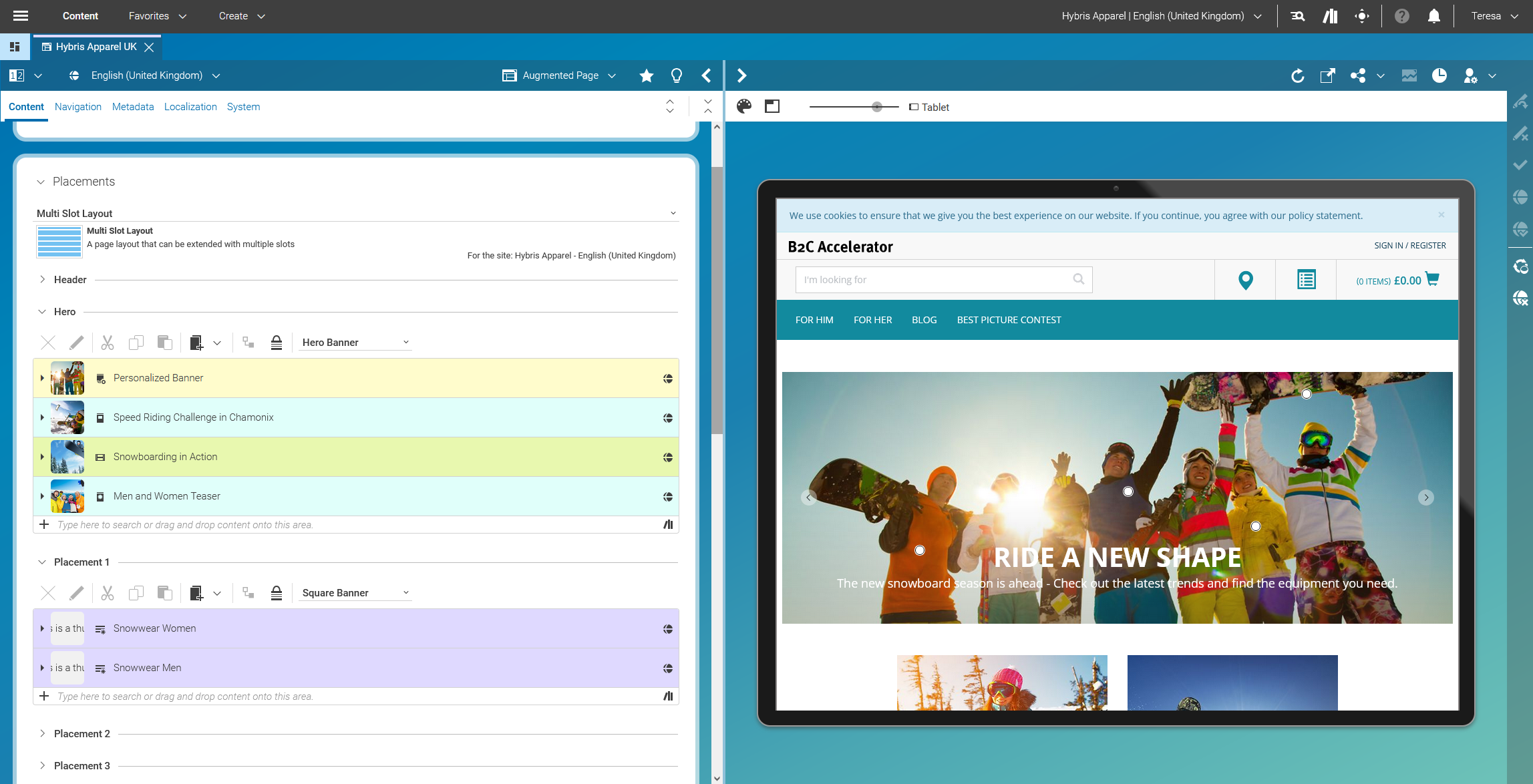Toggle the lightbulb hint indicator
This screenshot has height=784, width=1533.
[676, 75]
